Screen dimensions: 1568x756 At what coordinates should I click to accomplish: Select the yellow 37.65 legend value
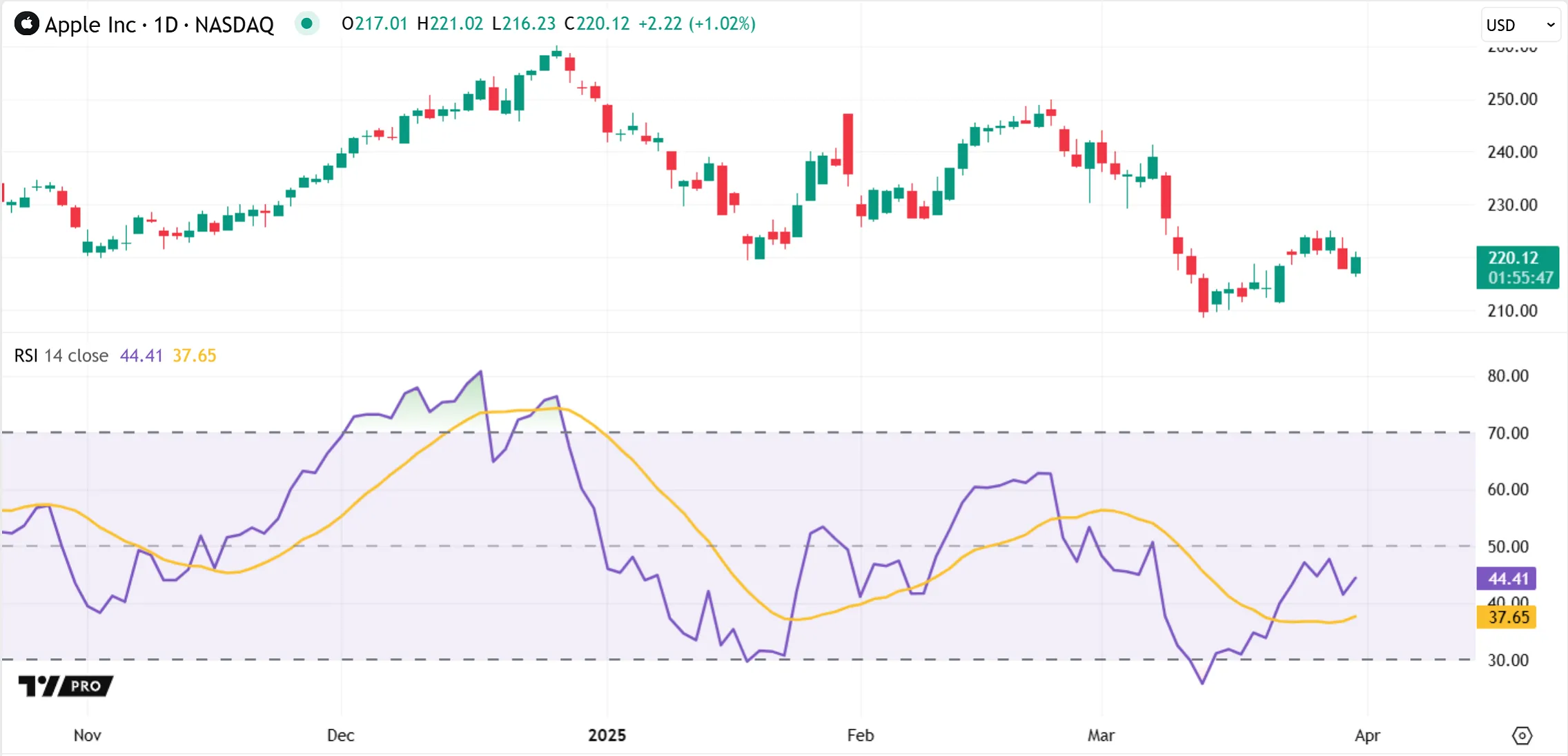[194, 355]
